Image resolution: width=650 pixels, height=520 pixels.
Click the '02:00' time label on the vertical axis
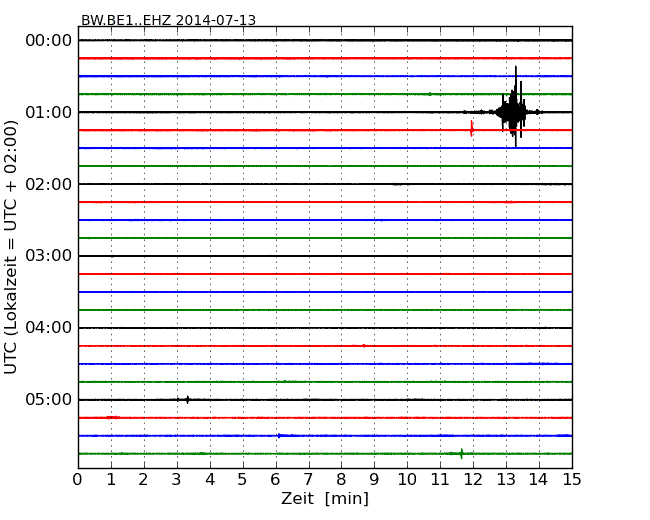[49, 184]
